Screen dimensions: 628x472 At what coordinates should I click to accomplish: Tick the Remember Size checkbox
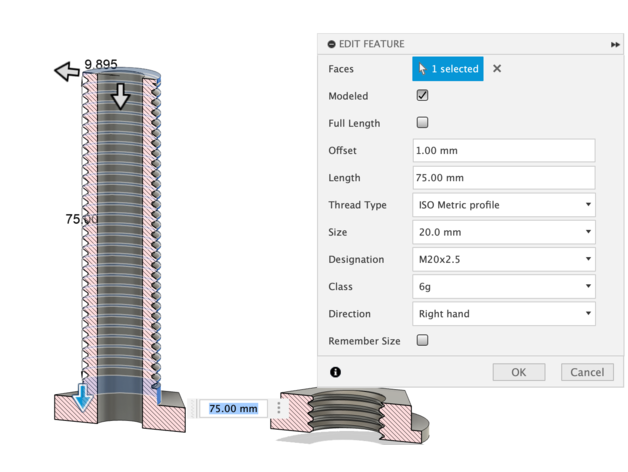[x=422, y=341]
